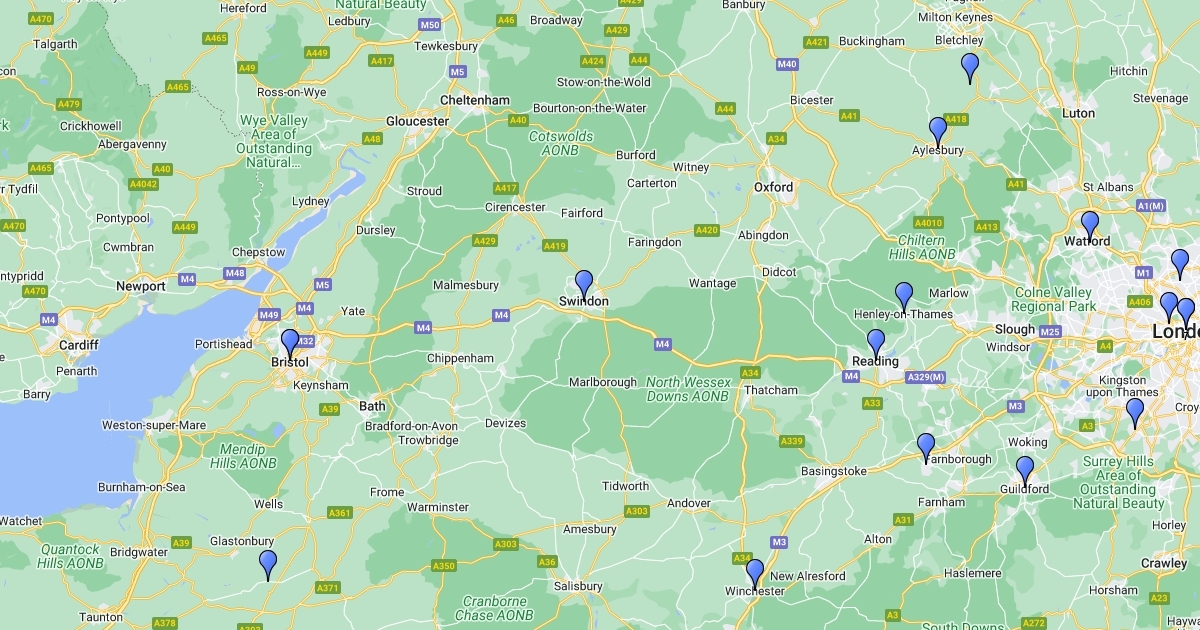
Task: Select the blue pin at Swindon
Action: click(584, 285)
